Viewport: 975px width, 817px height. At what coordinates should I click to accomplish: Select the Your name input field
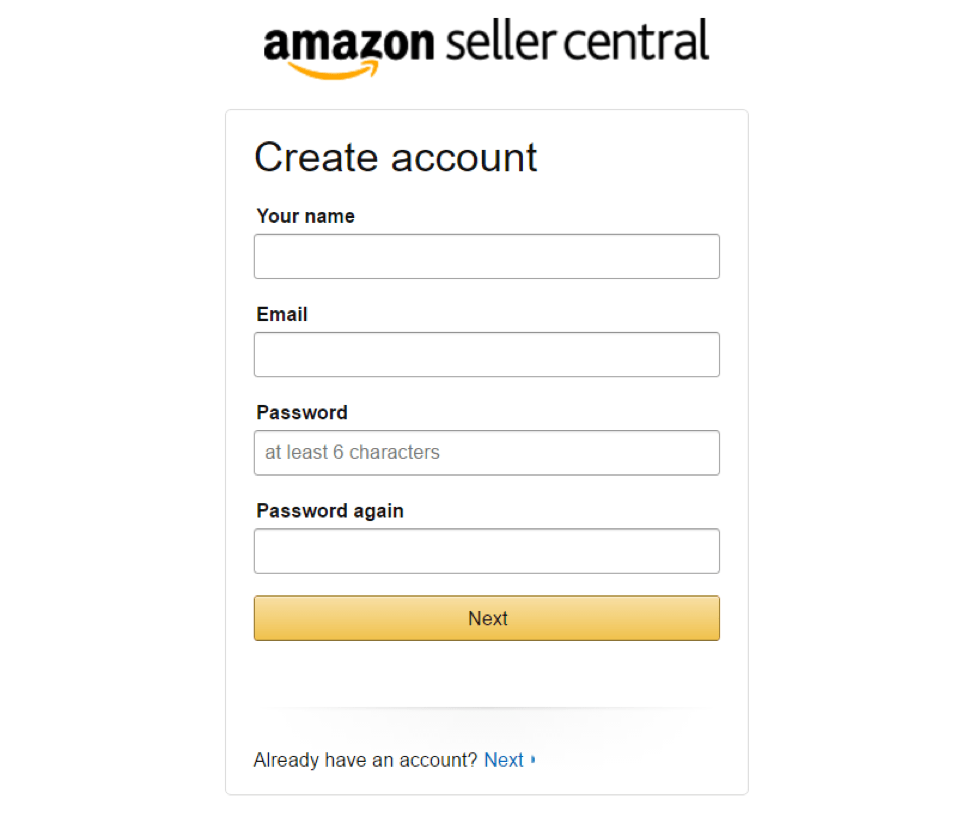point(486,256)
